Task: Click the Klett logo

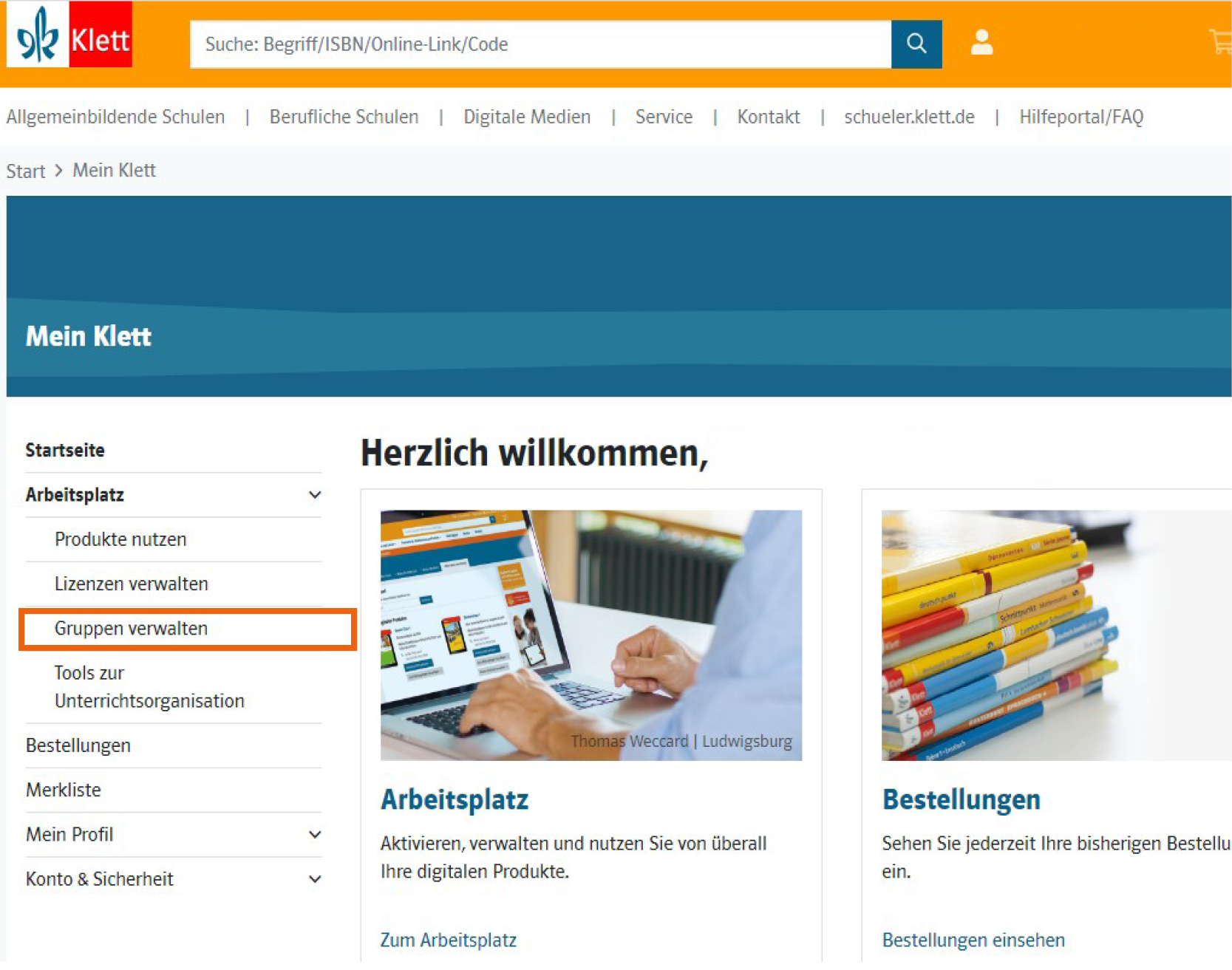Action: (x=69, y=34)
